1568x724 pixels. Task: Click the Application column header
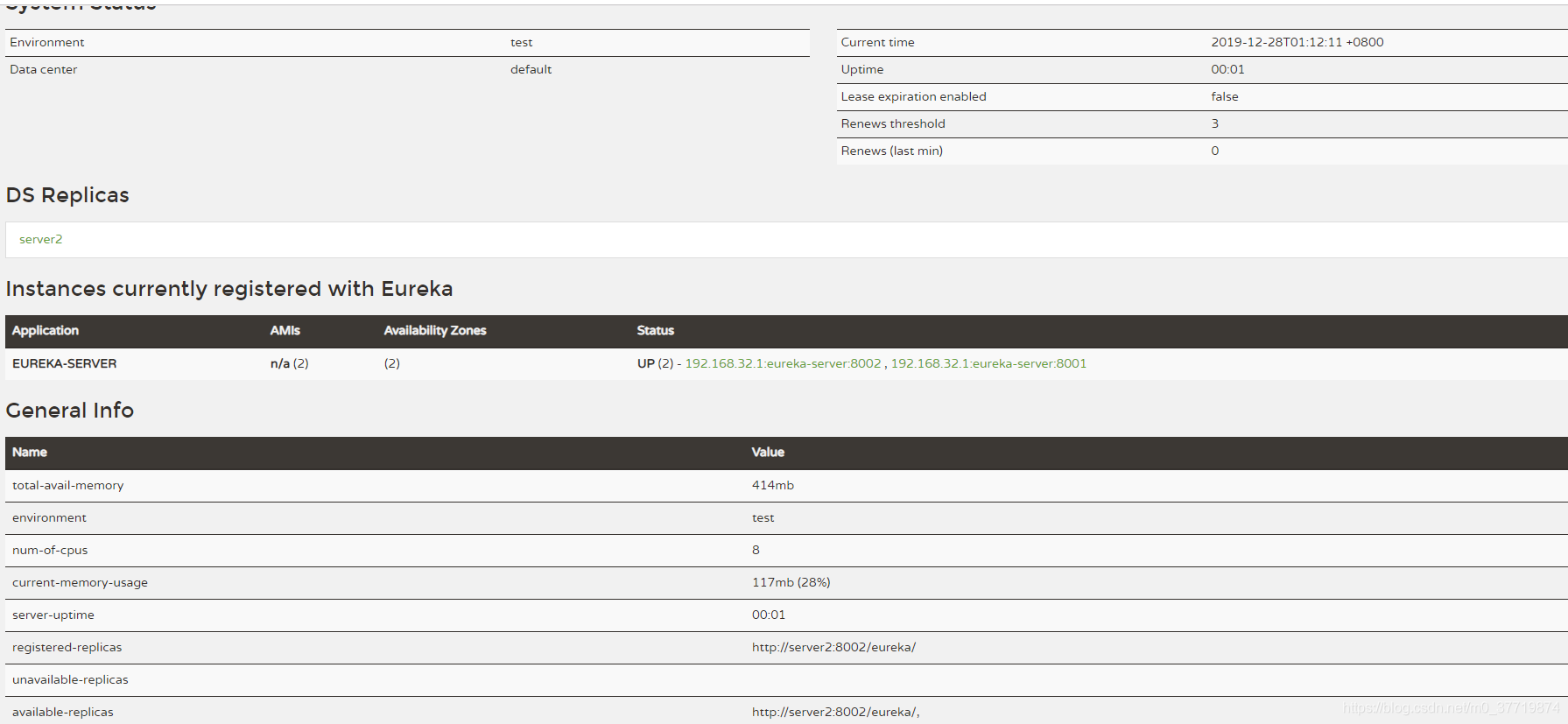point(46,330)
